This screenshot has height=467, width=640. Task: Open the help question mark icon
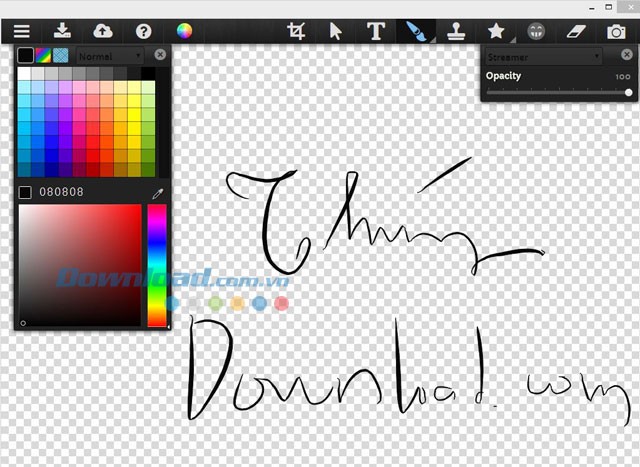pos(144,31)
